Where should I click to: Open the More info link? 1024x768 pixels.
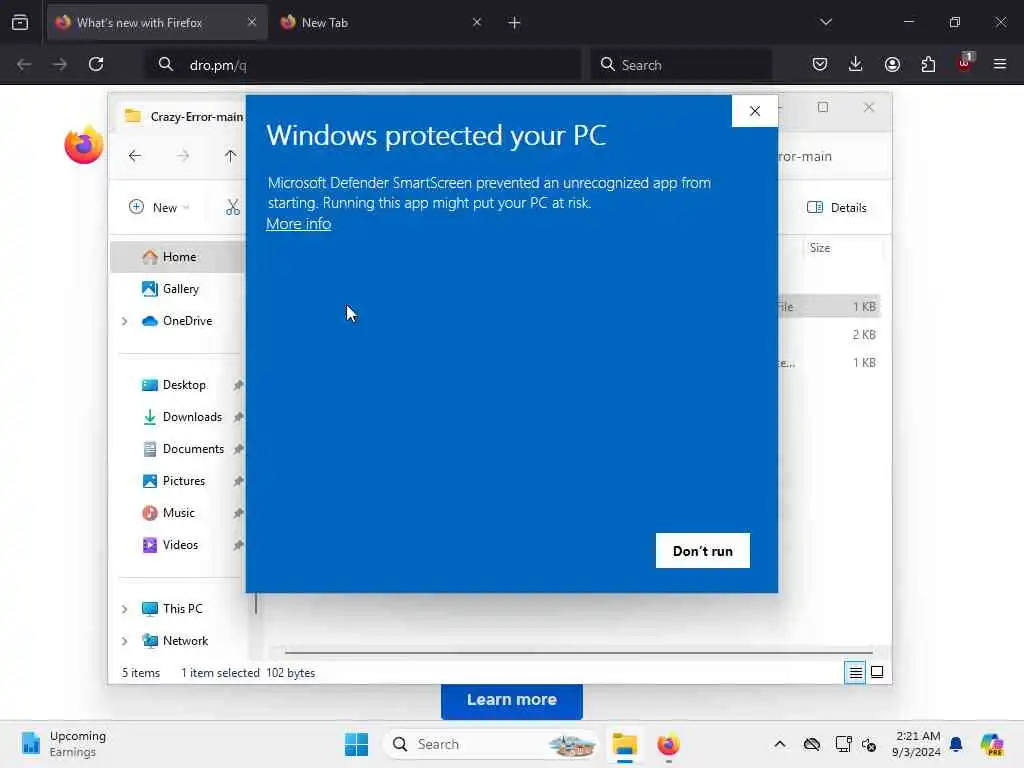click(x=298, y=224)
